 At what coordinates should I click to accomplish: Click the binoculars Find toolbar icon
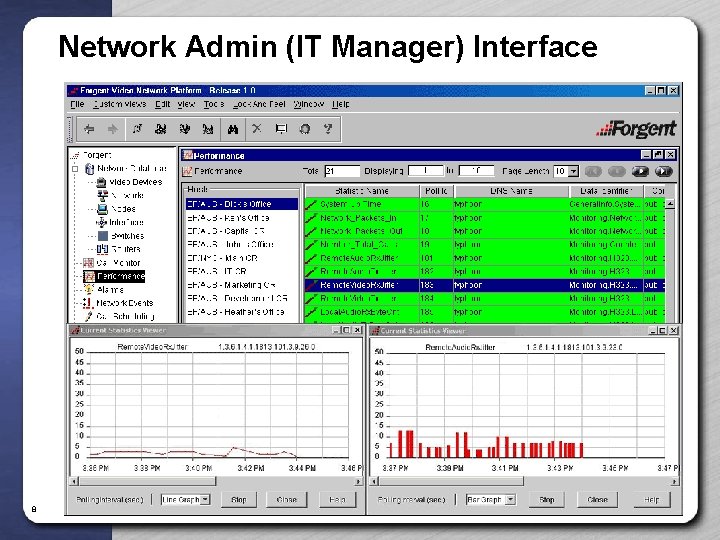[x=233, y=129]
